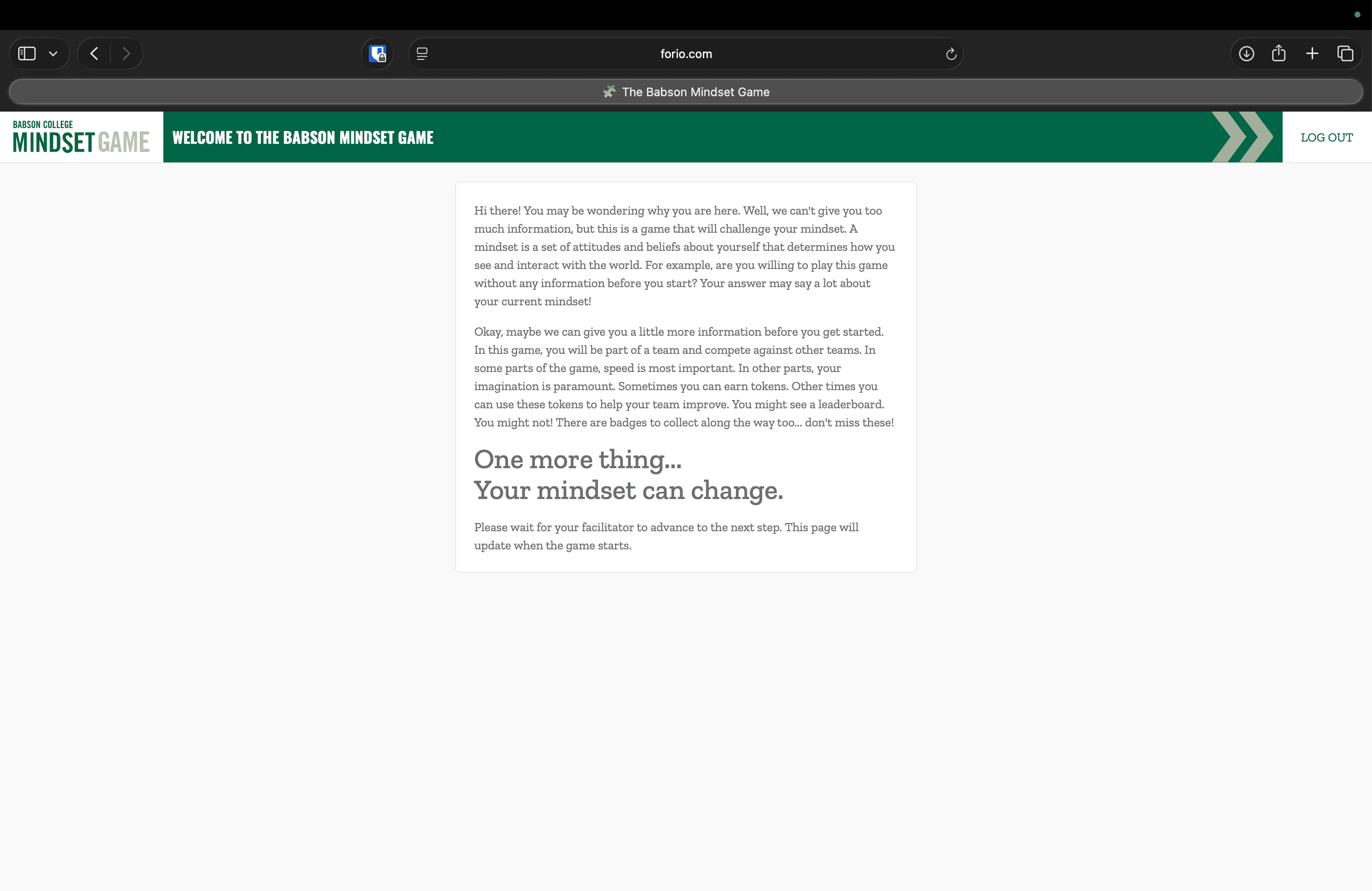1372x891 pixels.
Task: Click the Welcome to the Babson Mindset Game banner
Action: pos(303,137)
